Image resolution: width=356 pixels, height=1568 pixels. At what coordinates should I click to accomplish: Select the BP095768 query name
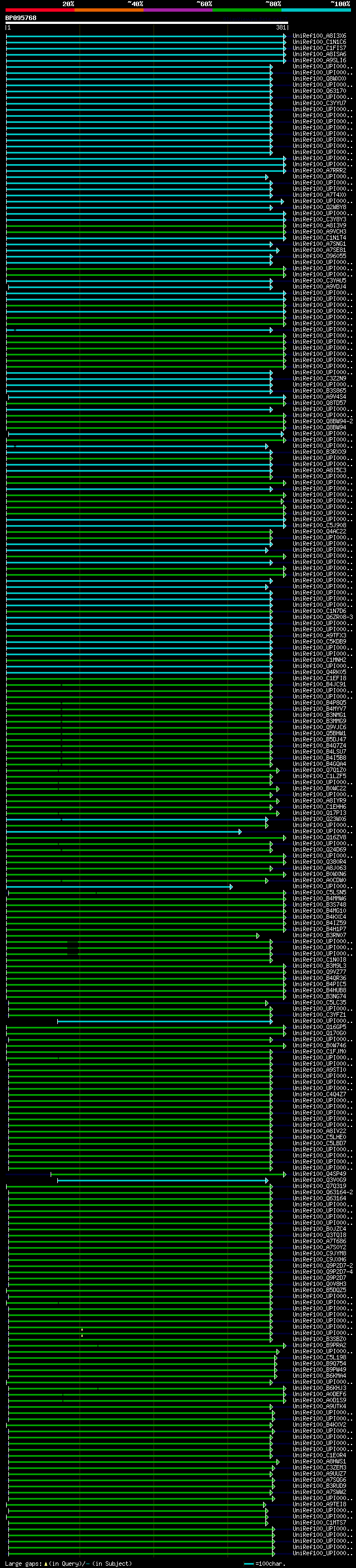coord(21,18)
